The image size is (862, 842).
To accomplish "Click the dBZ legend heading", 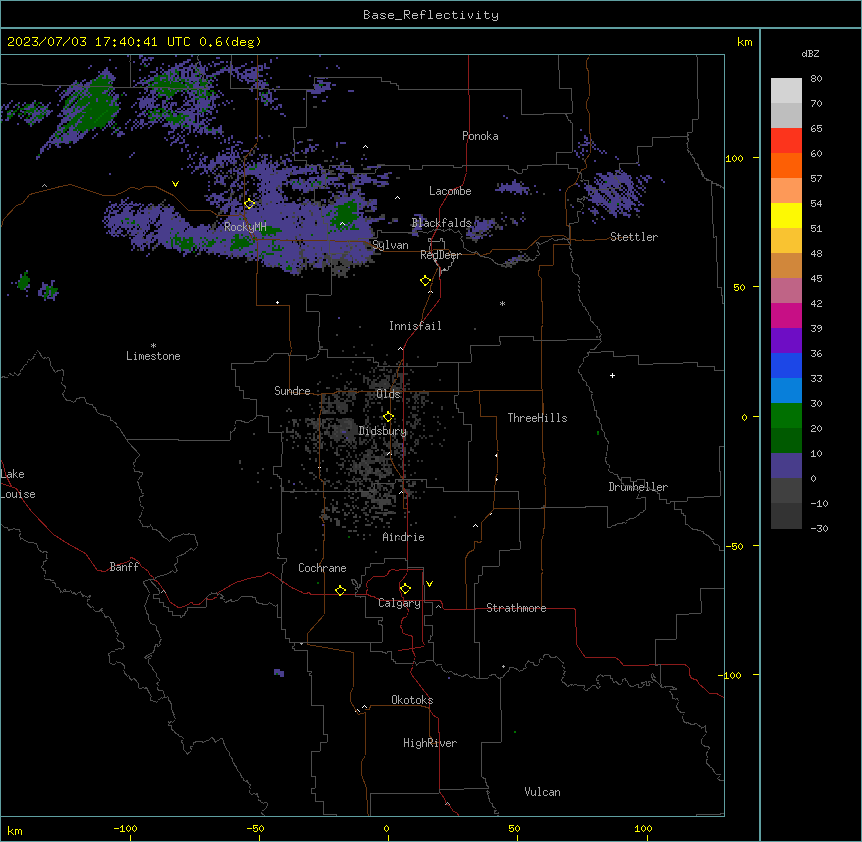I will pyautogui.click(x=810, y=53).
